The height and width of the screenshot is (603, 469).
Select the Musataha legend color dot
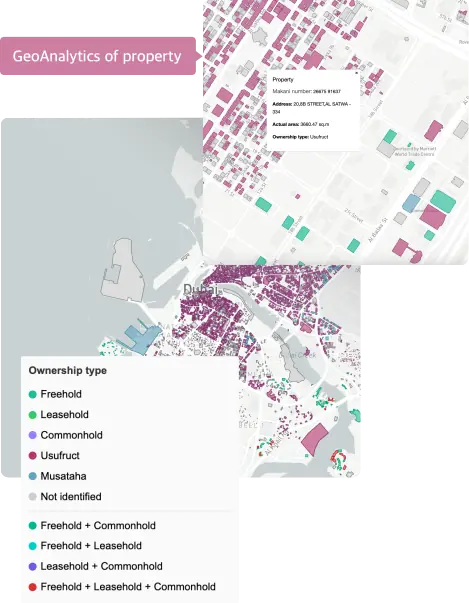click(x=33, y=476)
